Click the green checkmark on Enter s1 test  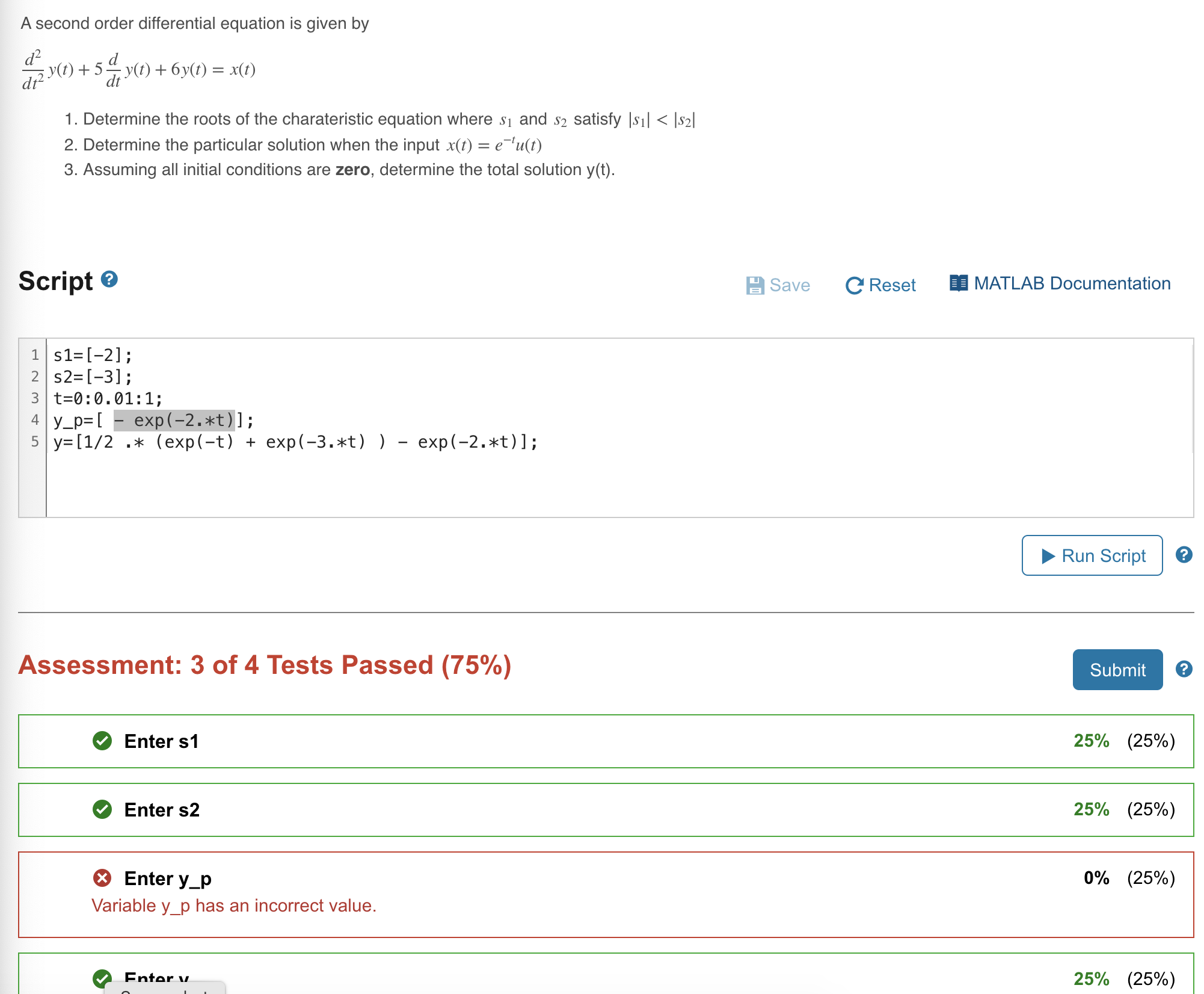102,741
